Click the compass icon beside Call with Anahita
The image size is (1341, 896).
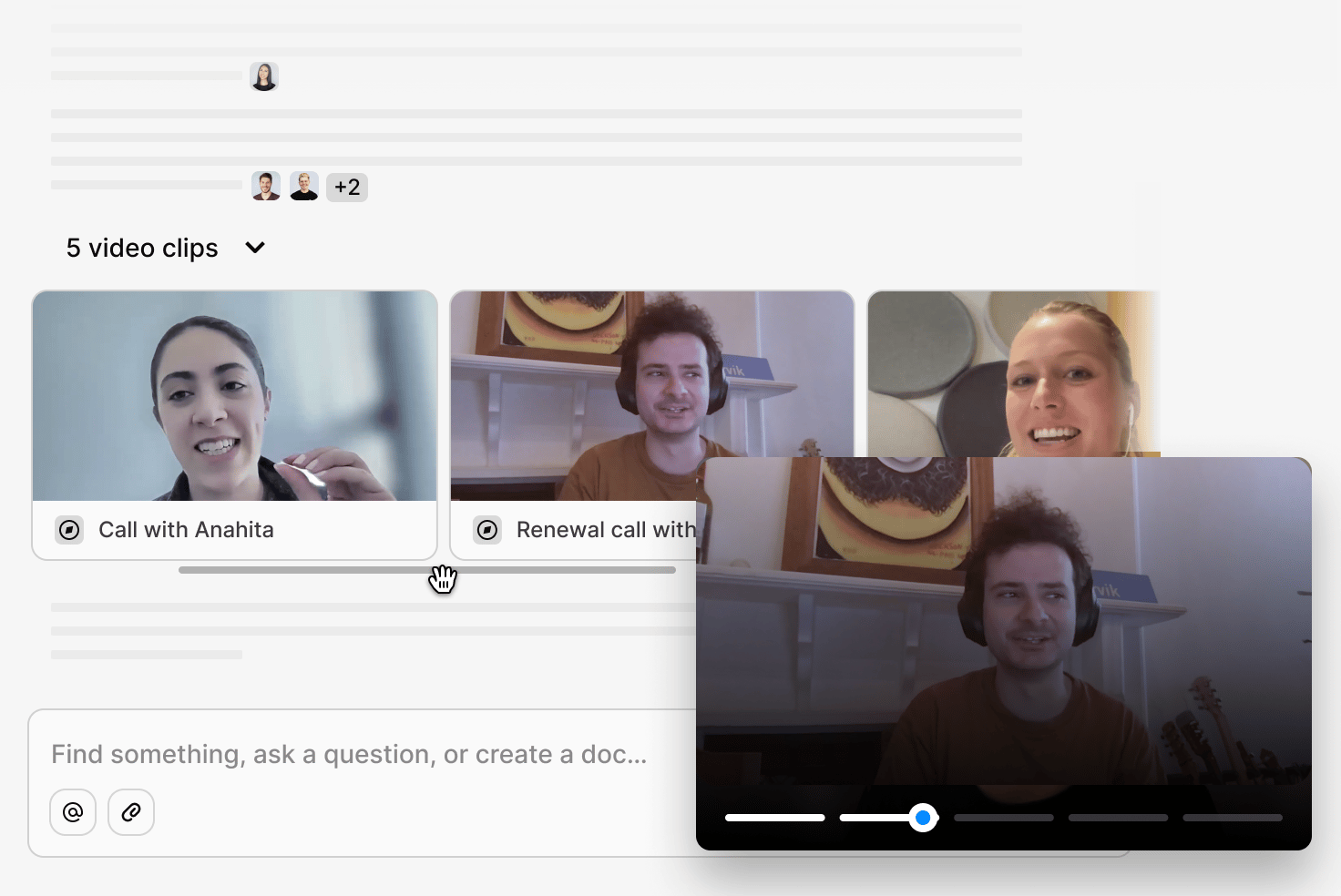click(69, 530)
